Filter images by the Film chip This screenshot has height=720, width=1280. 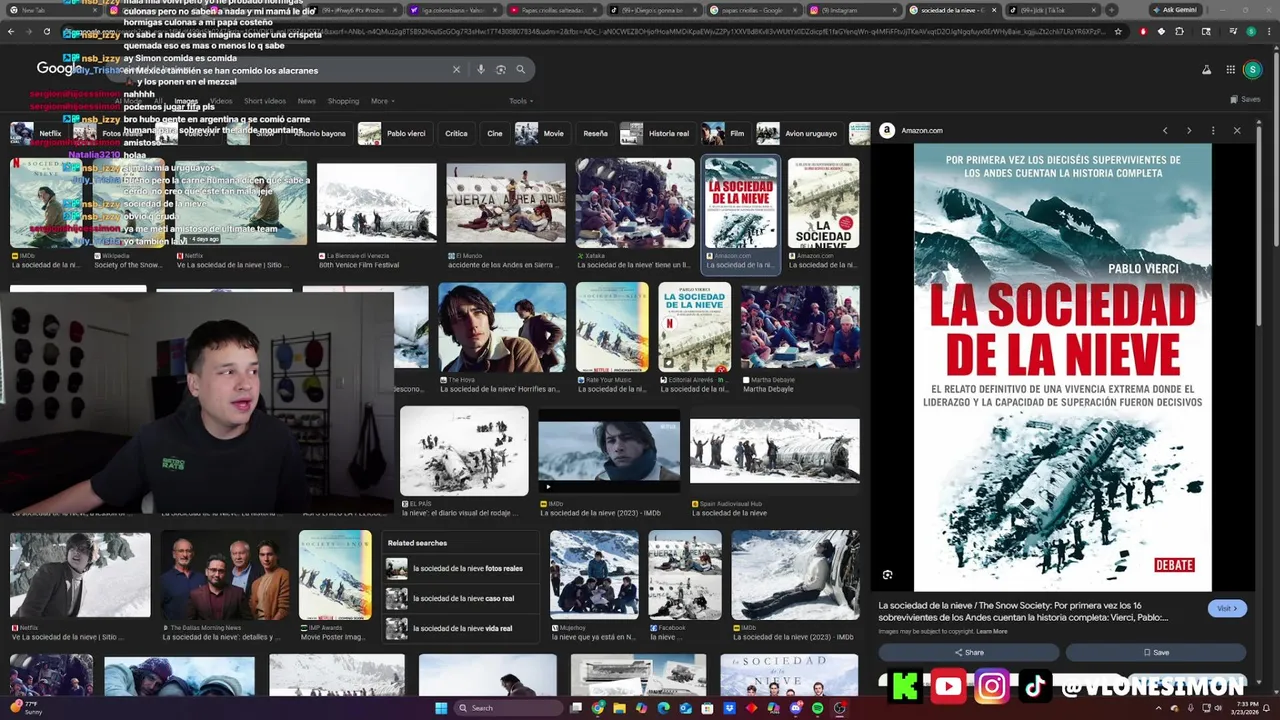tap(725, 133)
